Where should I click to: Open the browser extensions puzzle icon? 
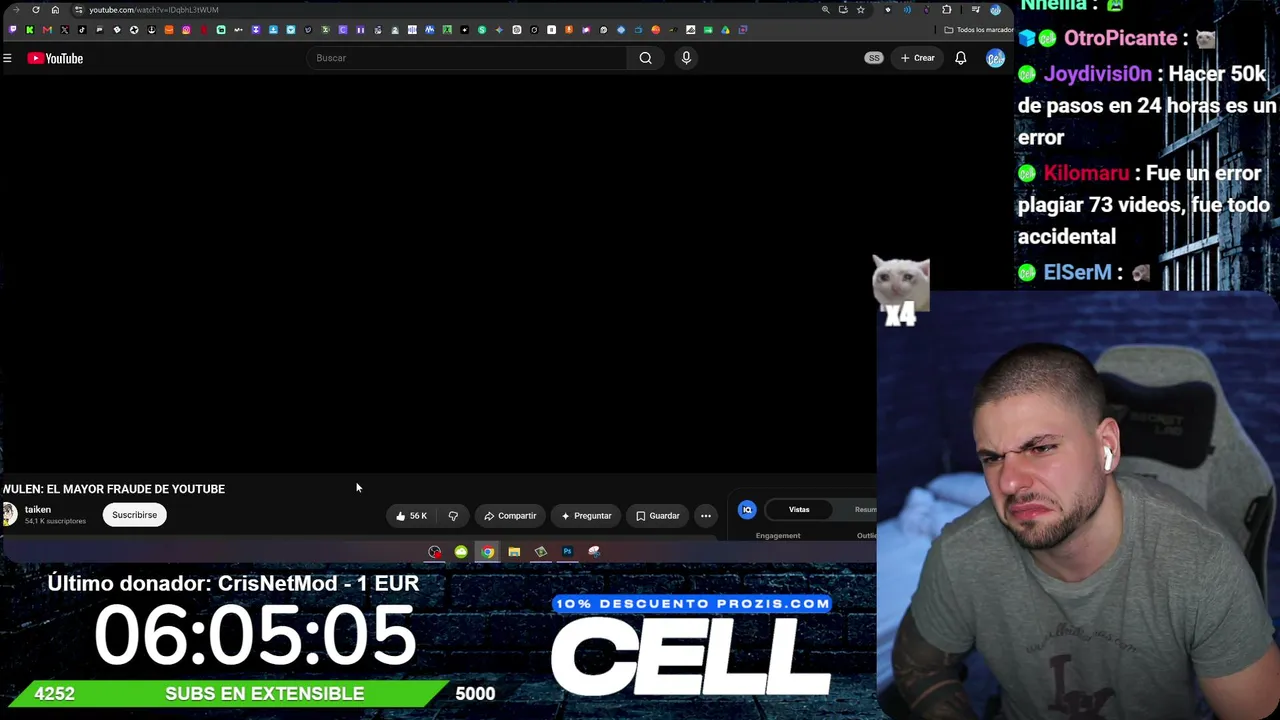pos(947,10)
